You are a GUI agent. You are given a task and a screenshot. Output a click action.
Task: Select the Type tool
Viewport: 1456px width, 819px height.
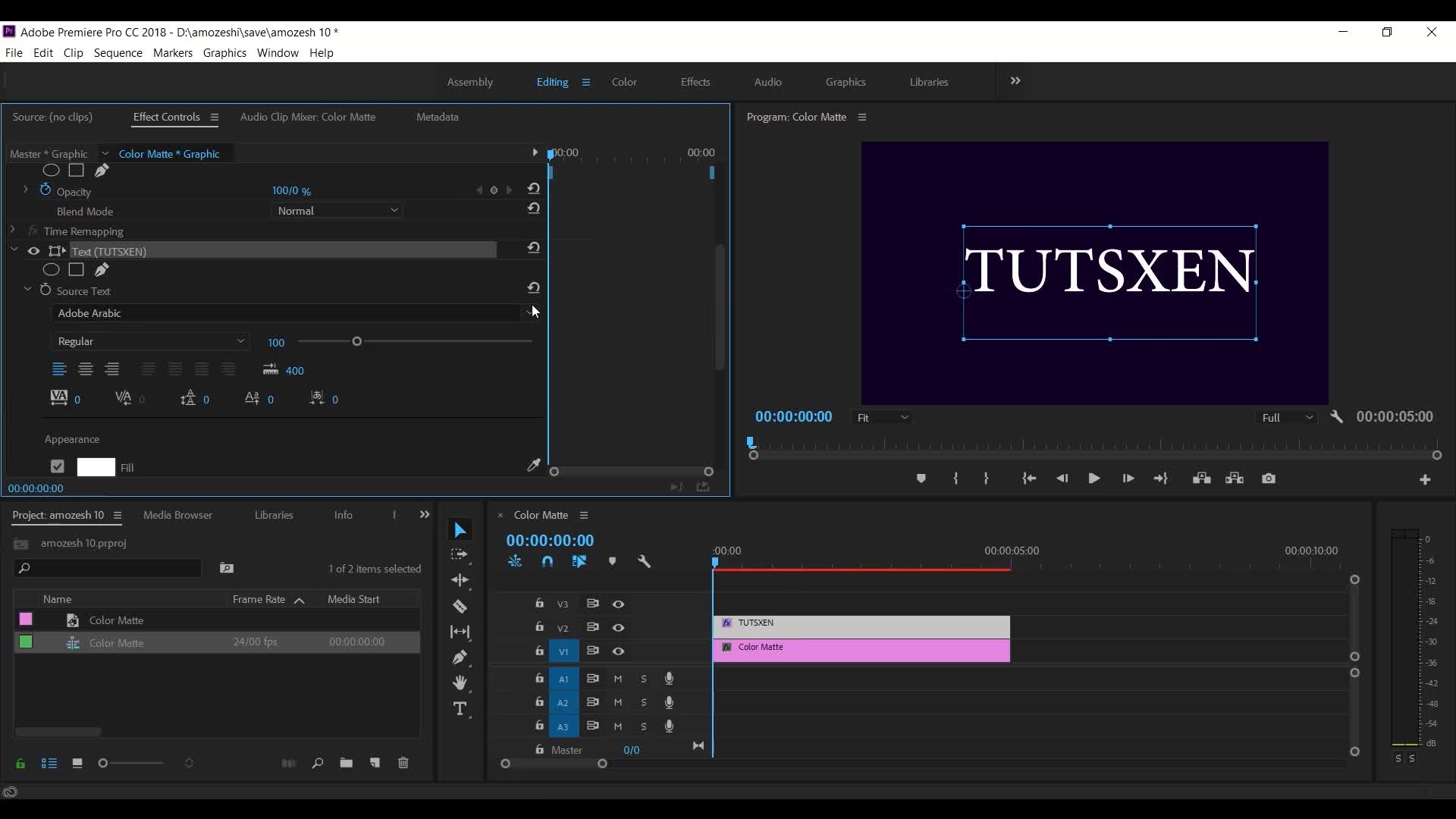tap(460, 709)
